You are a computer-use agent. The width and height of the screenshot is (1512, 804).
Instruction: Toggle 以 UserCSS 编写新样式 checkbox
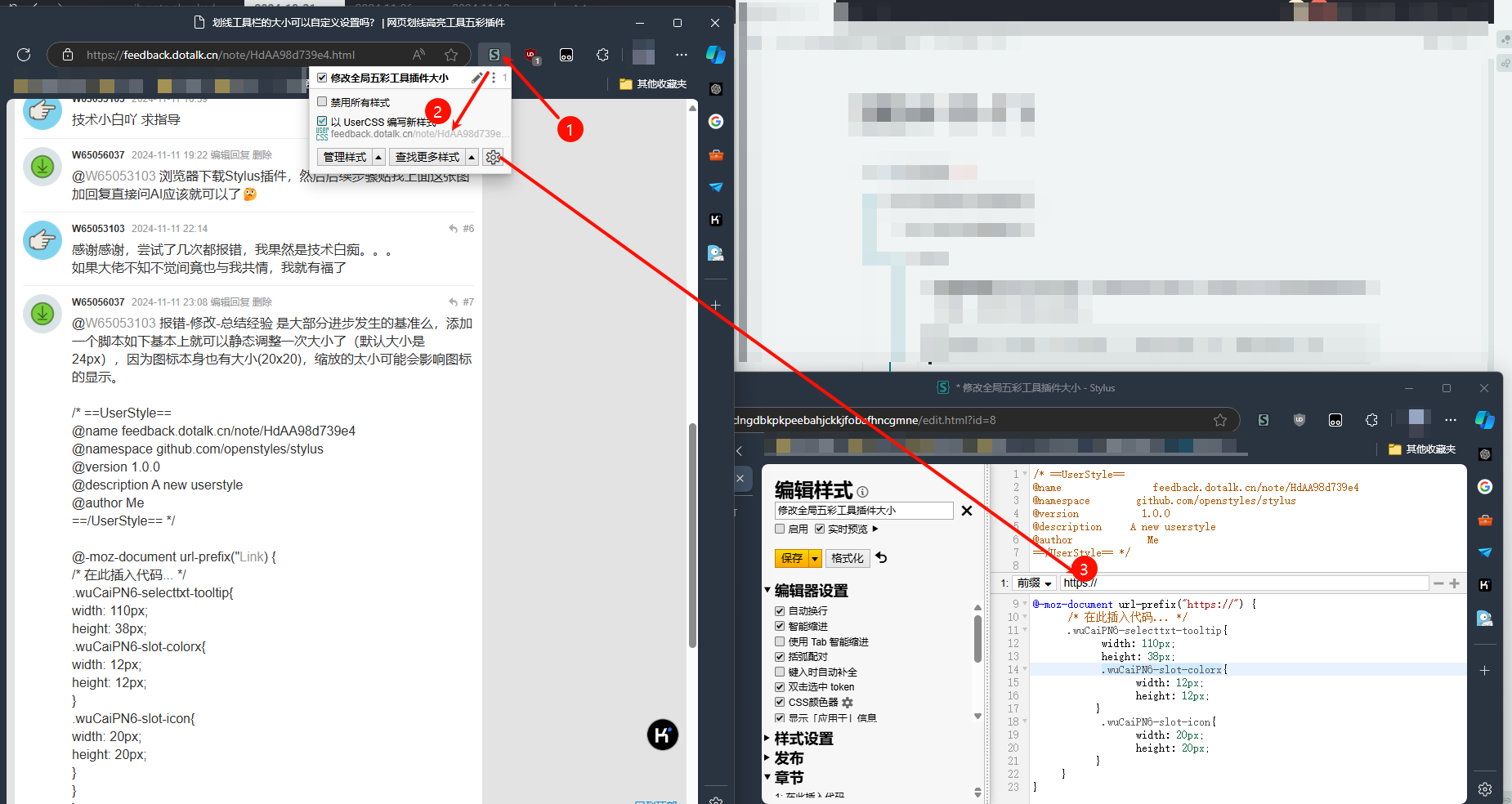pyautogui.click(x=322, y=121)
